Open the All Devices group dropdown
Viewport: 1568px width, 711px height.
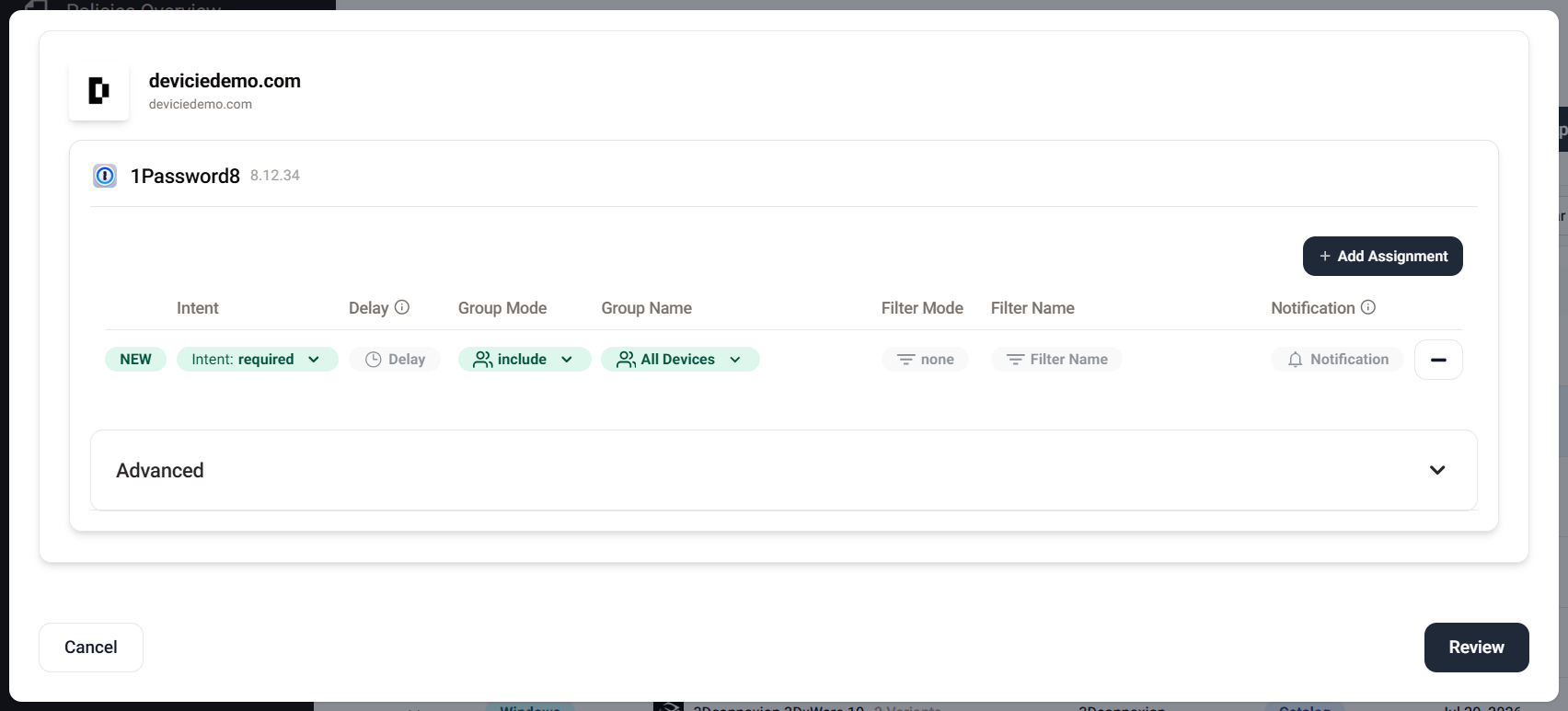point(680,359)
